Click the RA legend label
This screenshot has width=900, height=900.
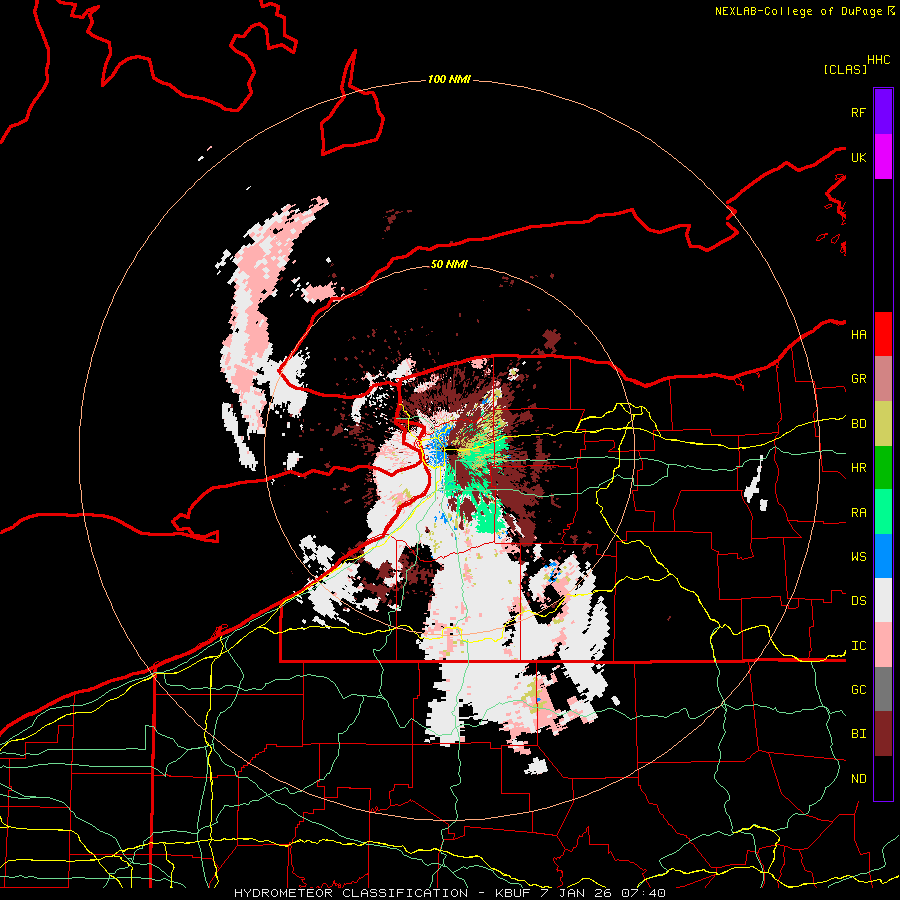click(858, 512)
